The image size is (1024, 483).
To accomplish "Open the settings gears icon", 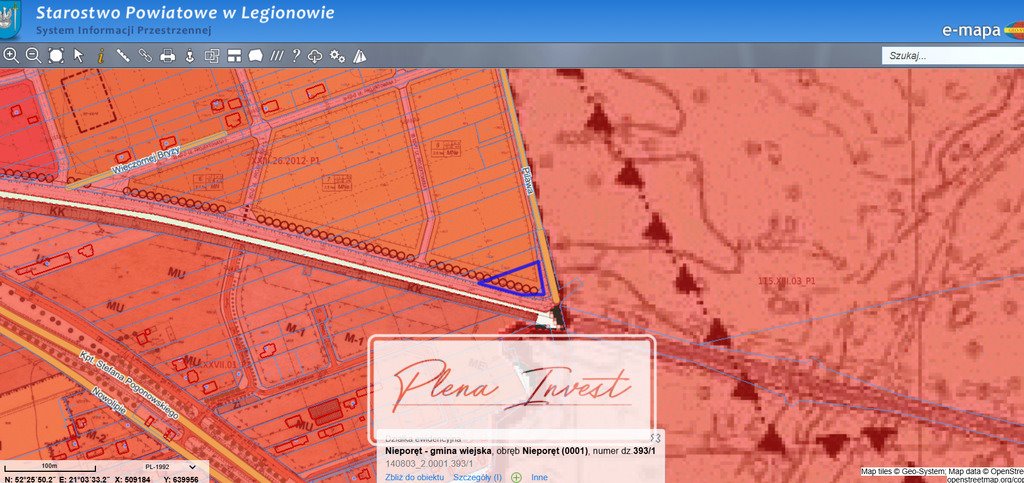I will (337, 56).
